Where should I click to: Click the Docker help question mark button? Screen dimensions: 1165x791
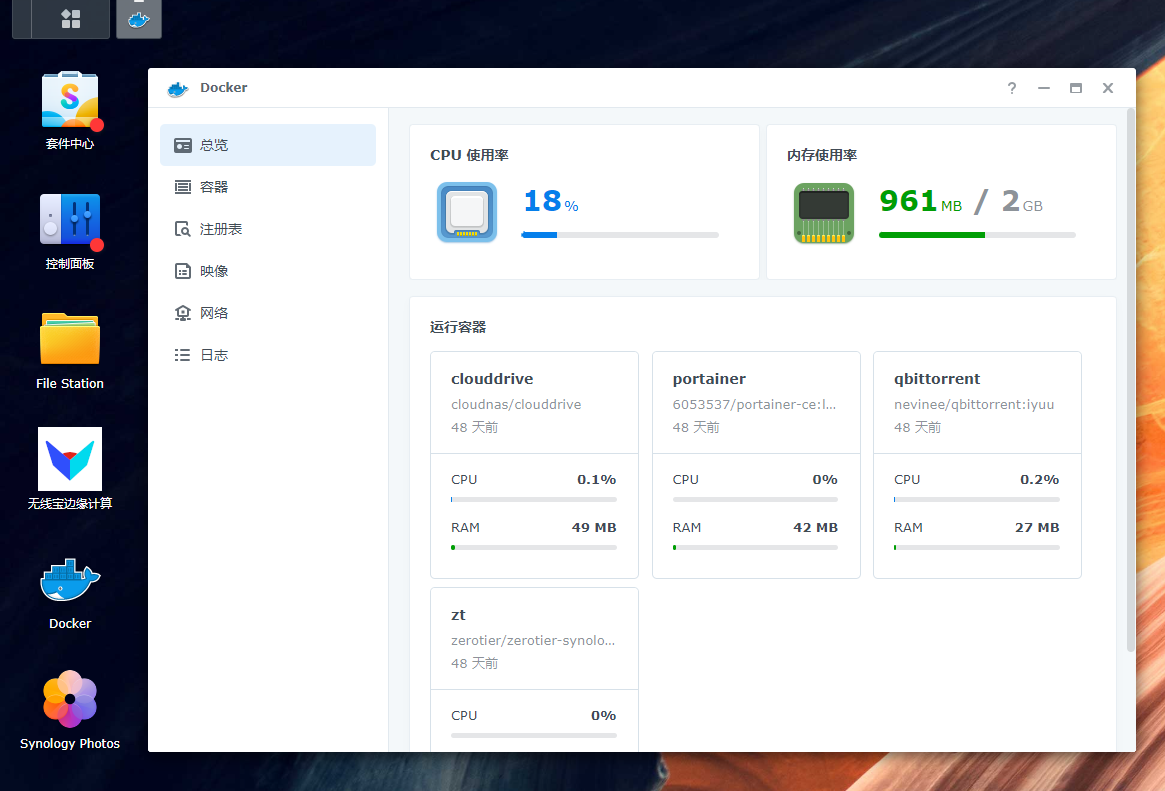[x=1012, y=88]
